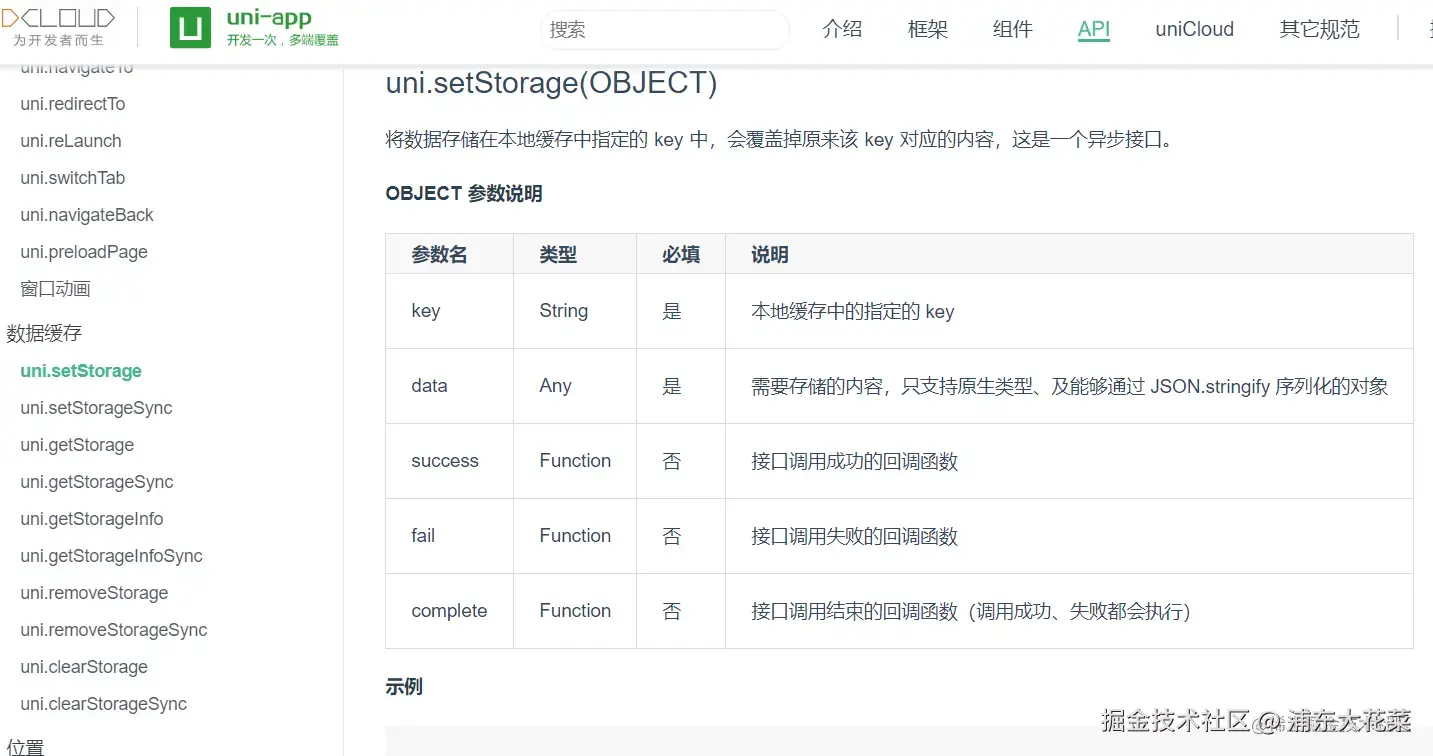Screen dimensions: 1433x756
Task: Open the 框架 navigation menu
Action: (927, 29)
